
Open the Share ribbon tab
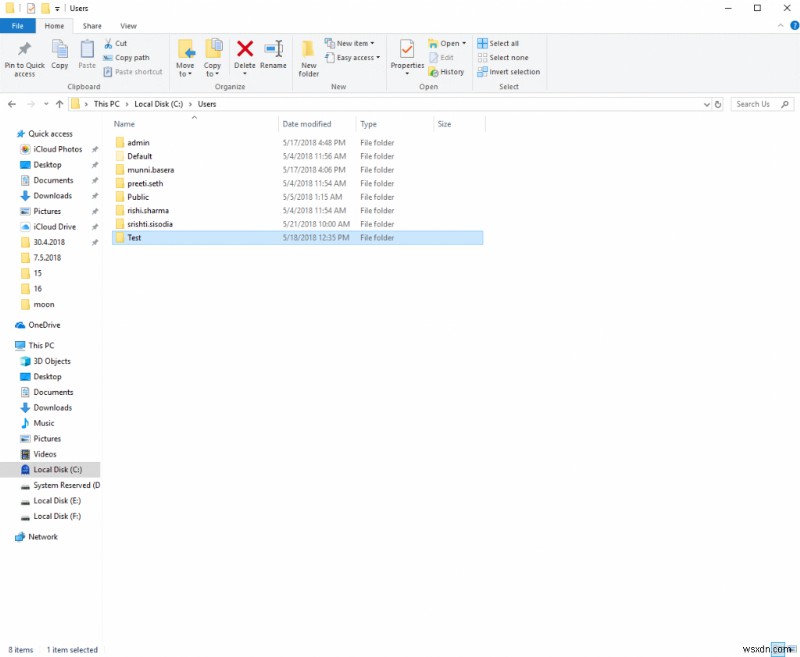(x=93, y=26)
